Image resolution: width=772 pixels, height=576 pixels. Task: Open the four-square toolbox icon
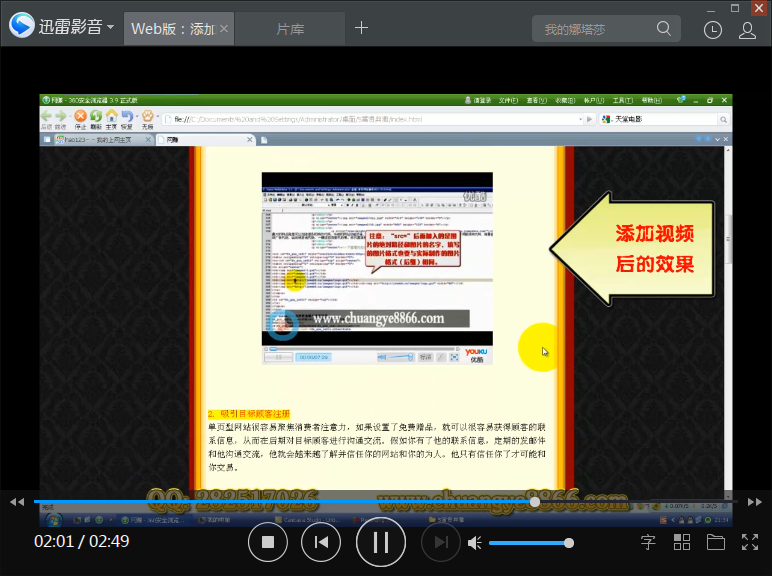click(x=682, y=542)
